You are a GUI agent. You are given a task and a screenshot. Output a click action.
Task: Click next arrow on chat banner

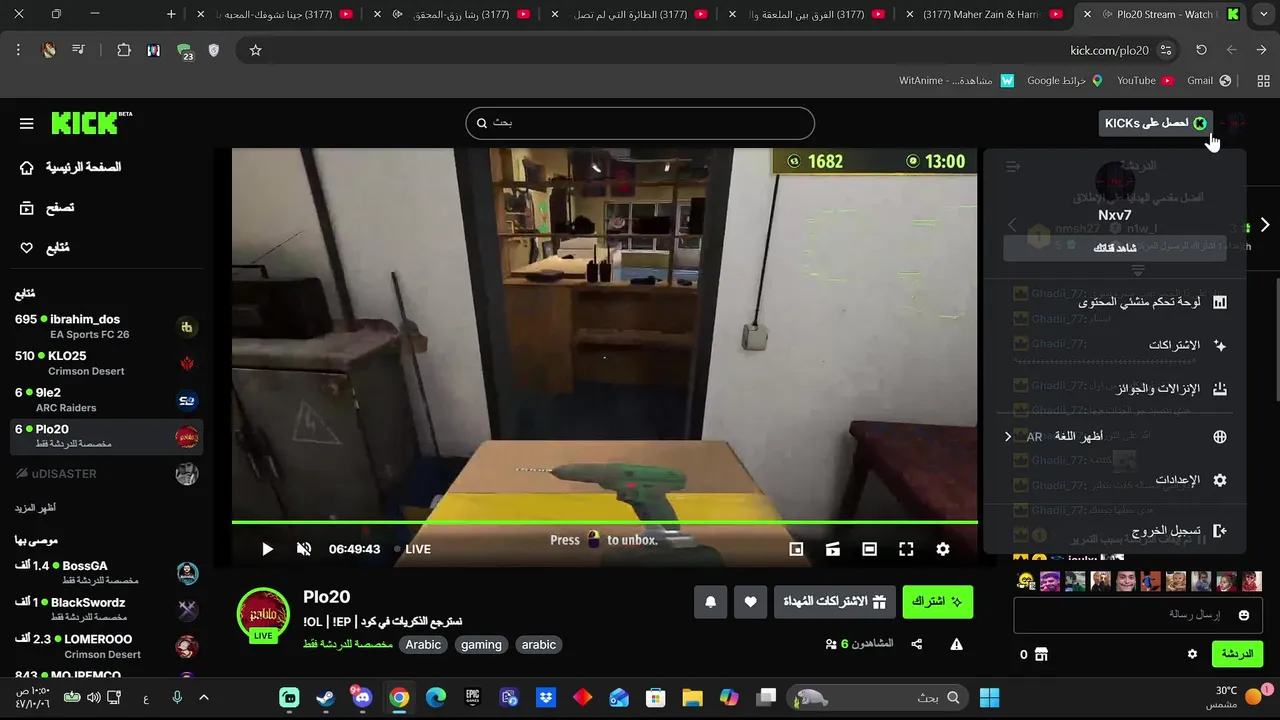pos(1265,225)
